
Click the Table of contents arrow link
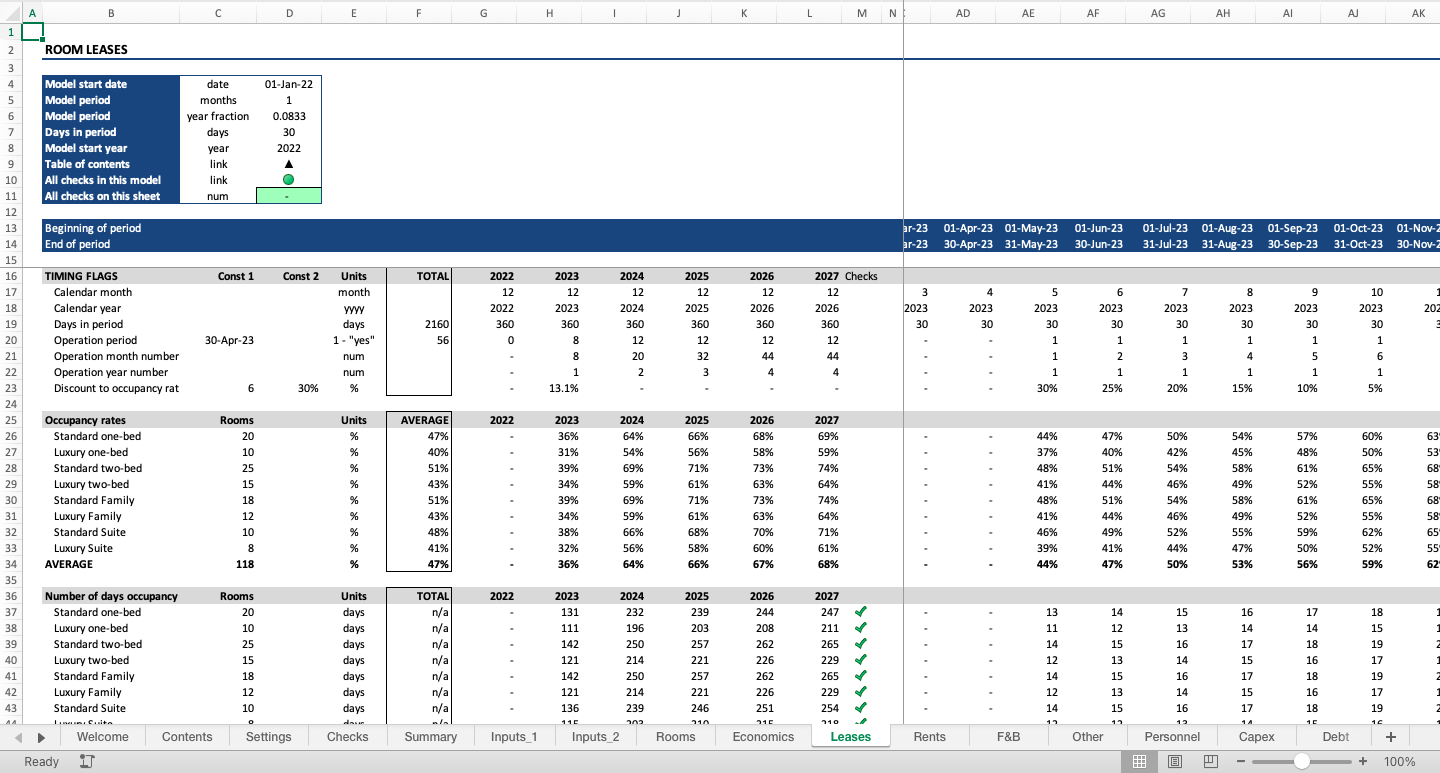pyautogui.click(x=289, y=164)
